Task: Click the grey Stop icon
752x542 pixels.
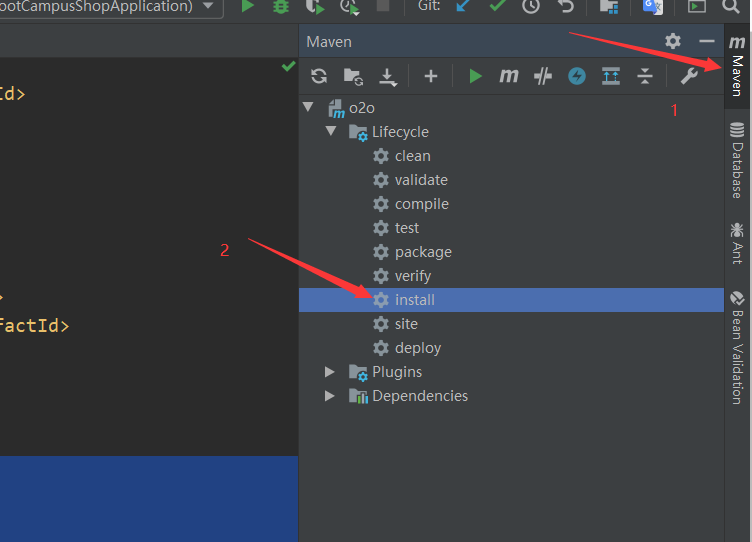Action: click(383, 5)
